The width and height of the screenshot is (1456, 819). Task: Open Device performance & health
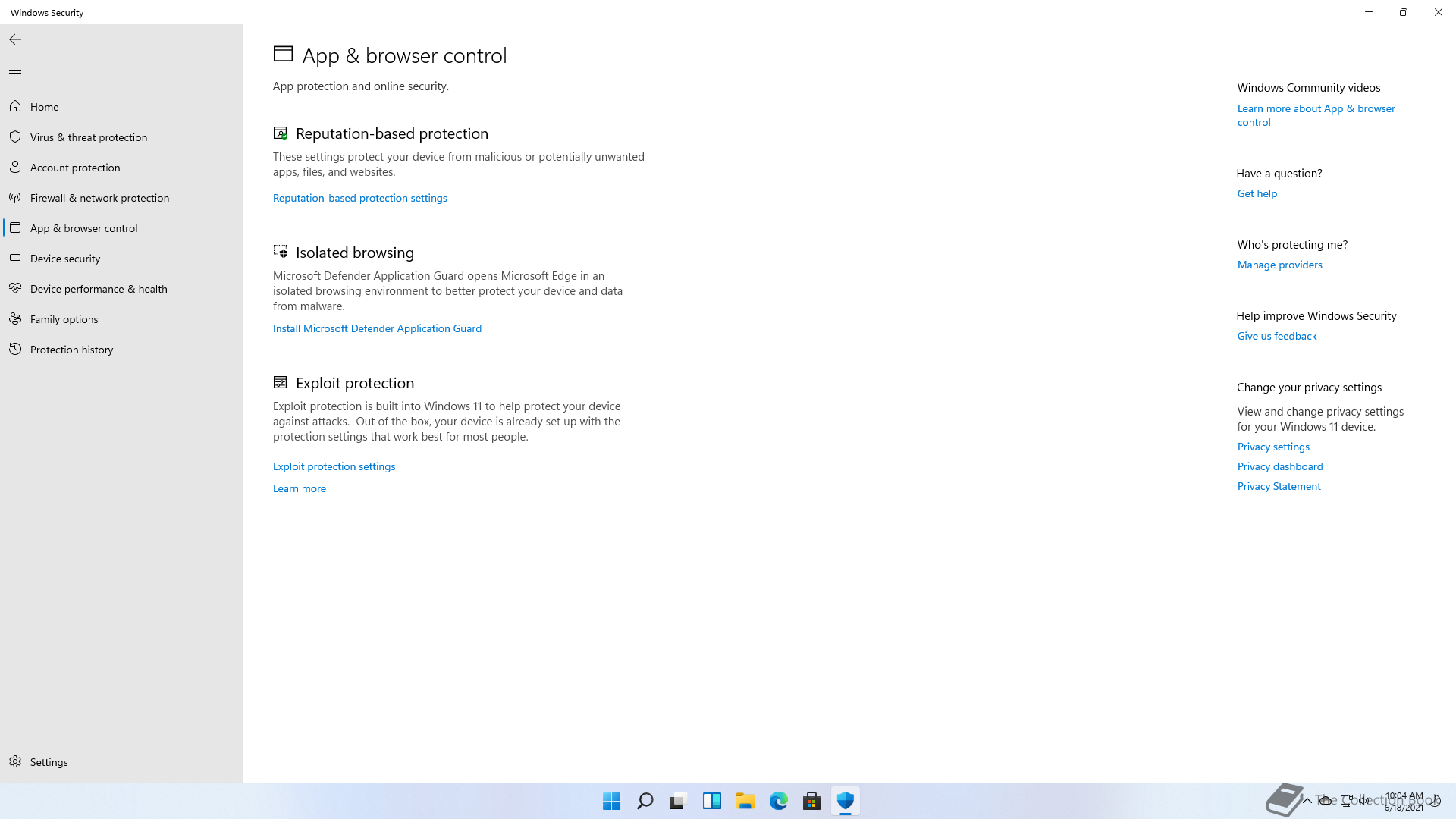point(121,289)
